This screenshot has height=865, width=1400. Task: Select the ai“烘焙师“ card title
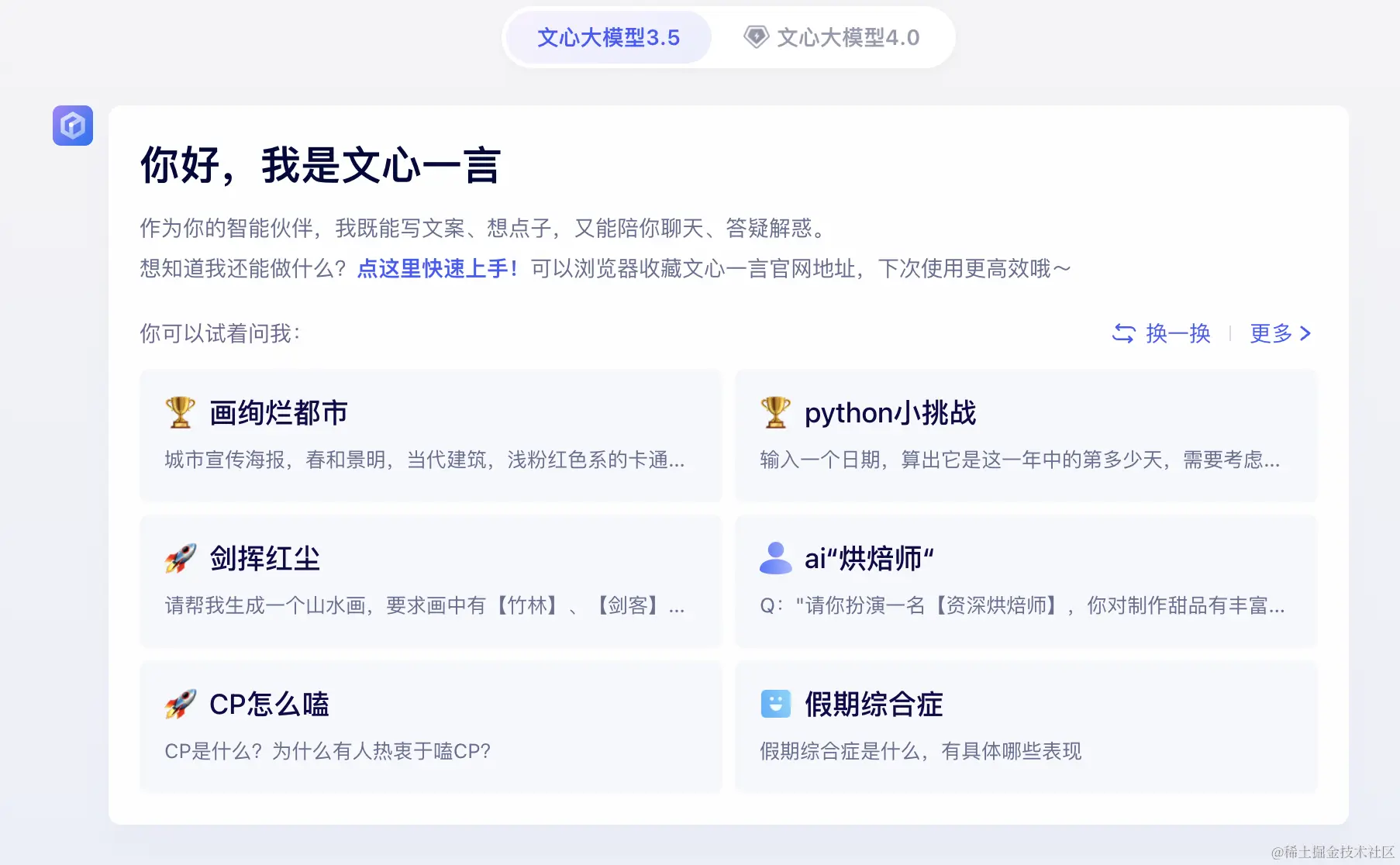pyautogui.click(x=869, y=559)
